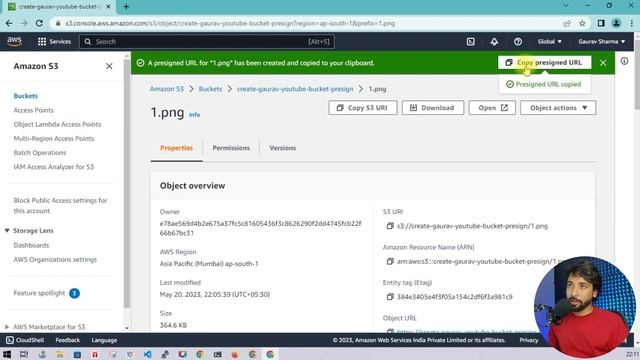This screenshot has height=360, width=640.
Task: Go to Amazon S3 breadcrumb link
Action: click(167, 89)
